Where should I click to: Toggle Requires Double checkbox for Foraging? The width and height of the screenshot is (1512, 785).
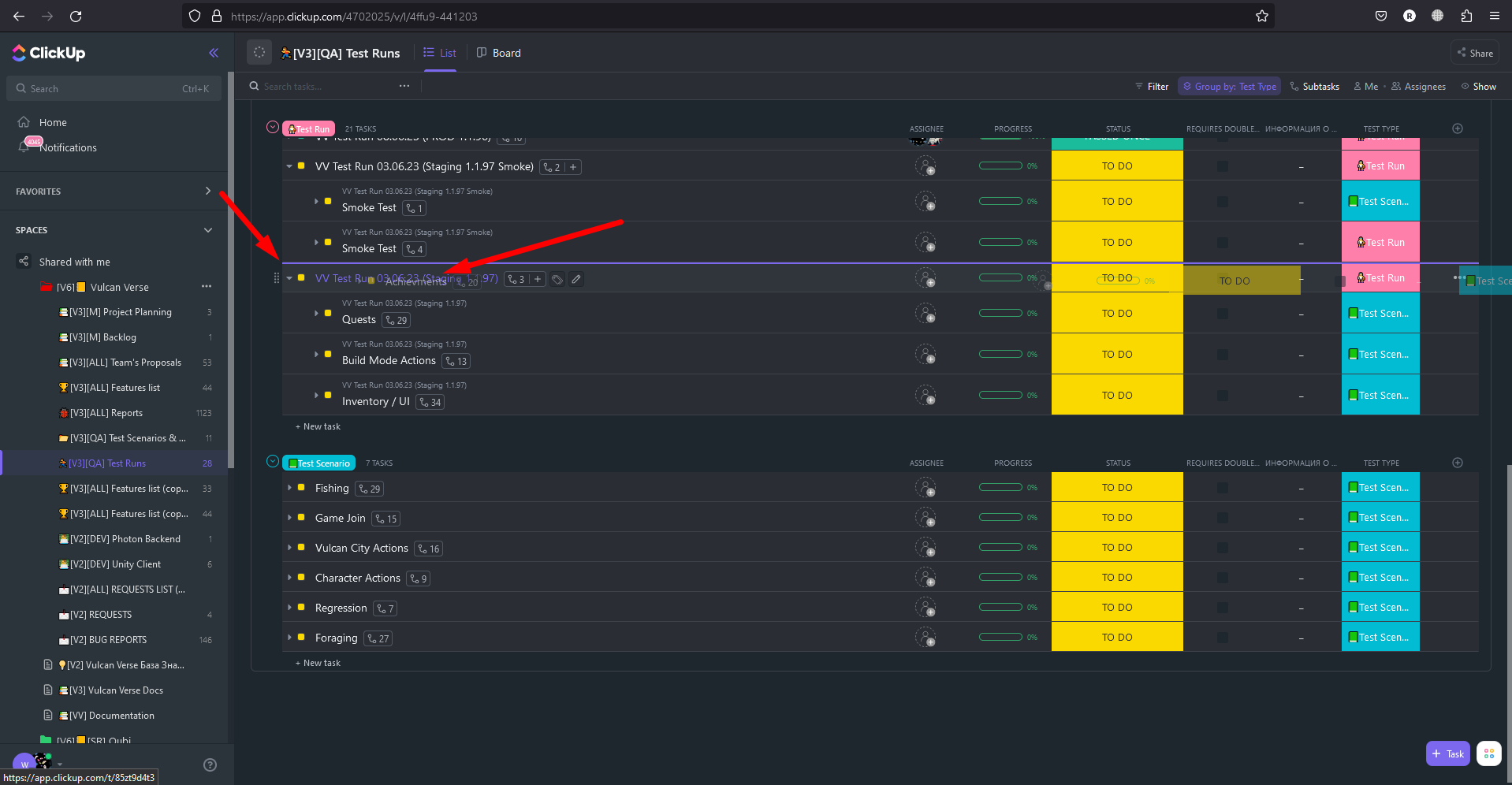coord(1222,638)
